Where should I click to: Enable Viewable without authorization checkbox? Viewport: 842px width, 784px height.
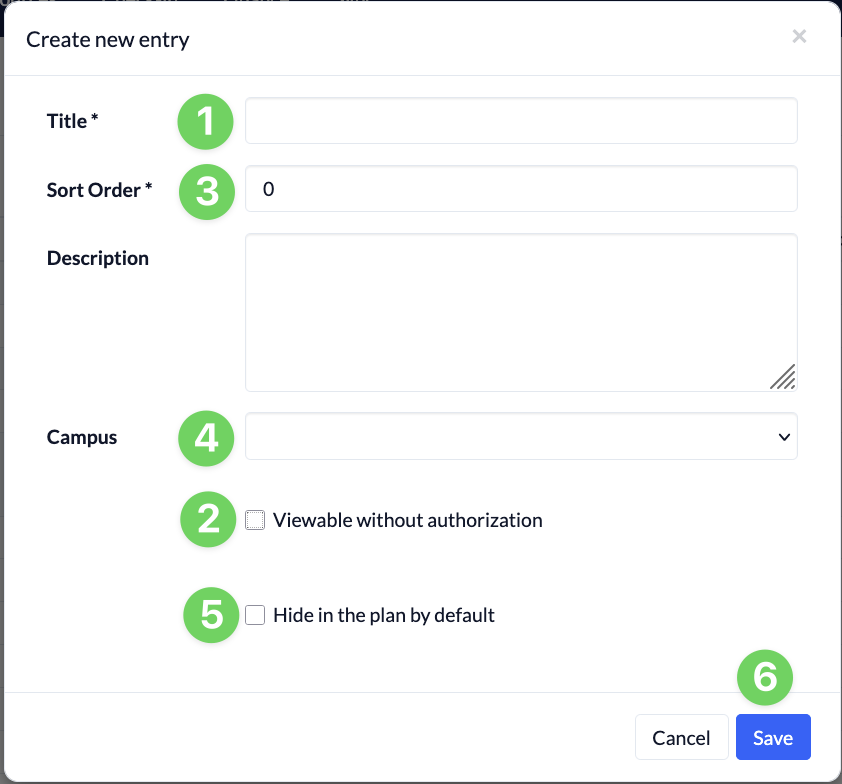[x=255, y=520]
